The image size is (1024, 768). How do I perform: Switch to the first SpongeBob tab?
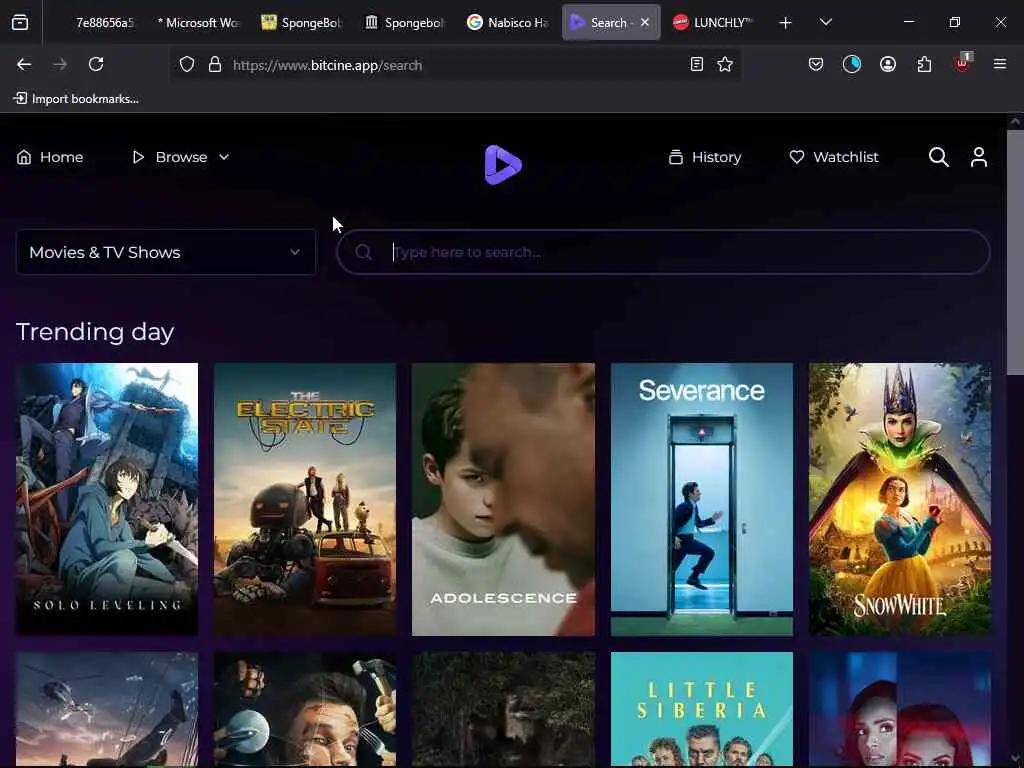pyautogui.click(x=301, y=22)
